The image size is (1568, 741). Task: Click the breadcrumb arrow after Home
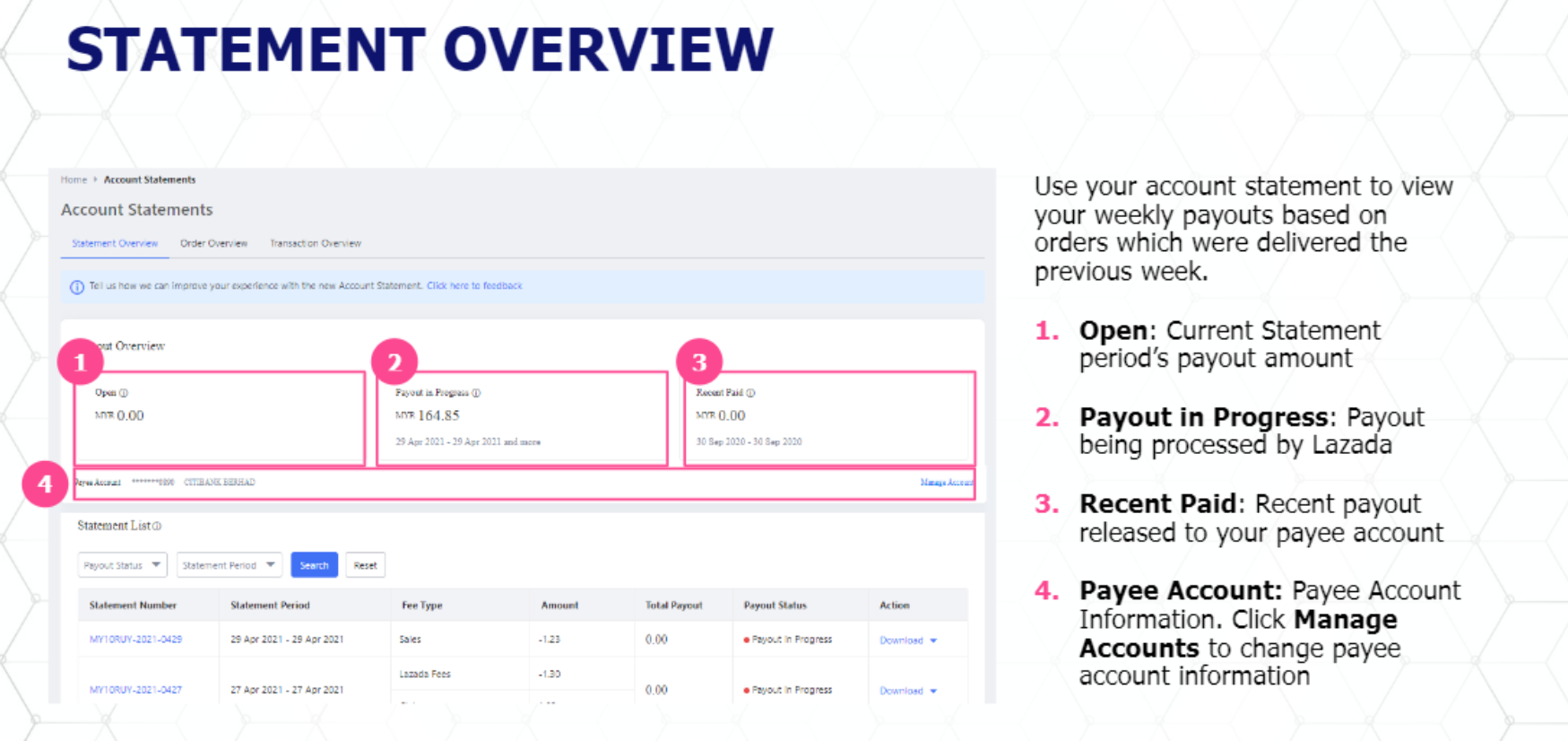95,179
